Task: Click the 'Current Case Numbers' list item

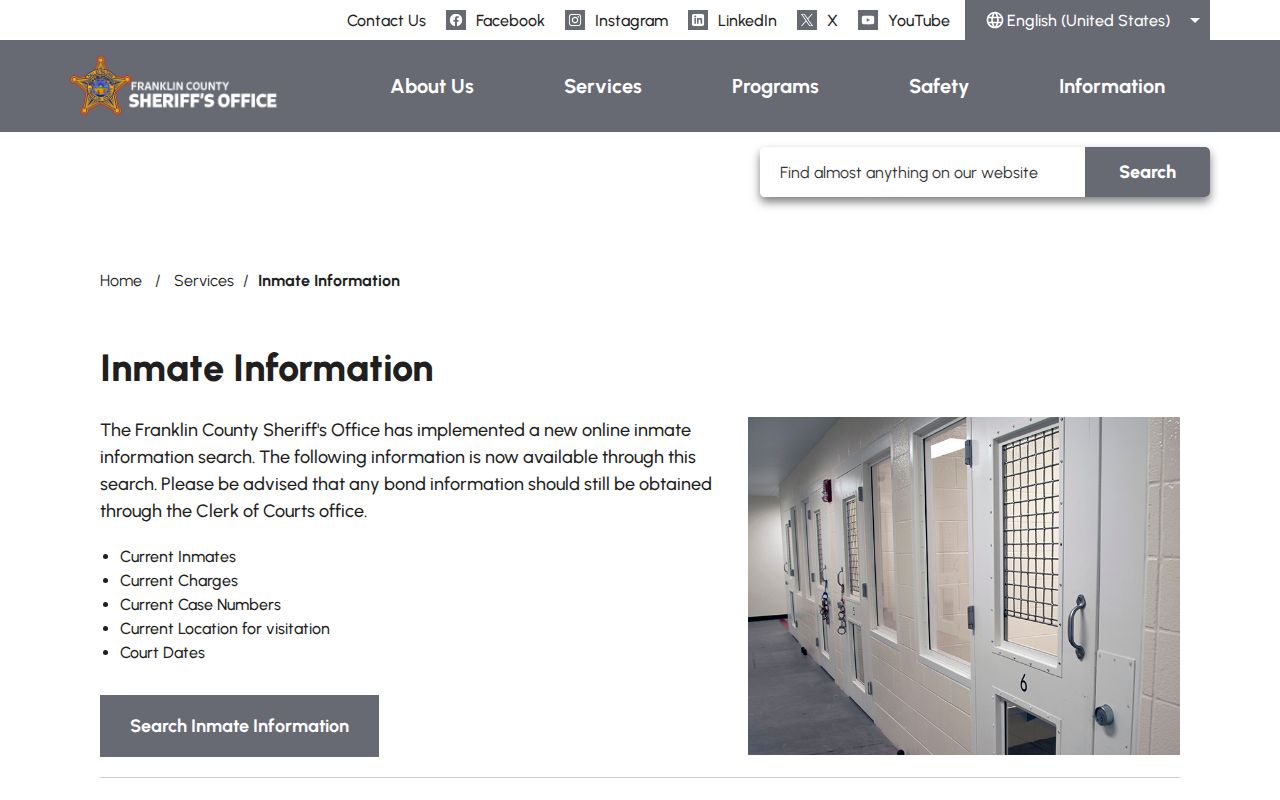Action: [200, 605]
